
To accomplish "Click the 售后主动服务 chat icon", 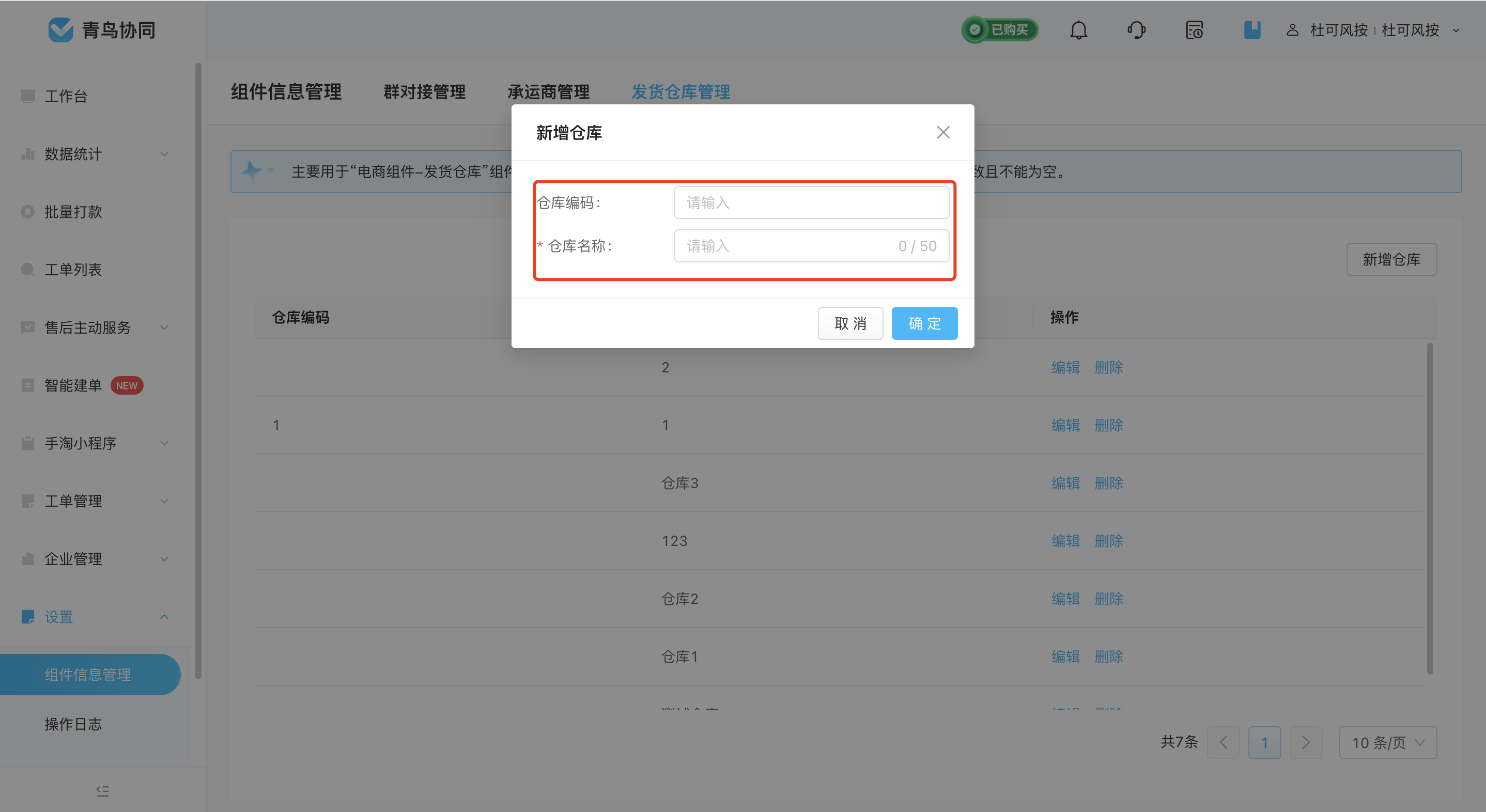I will pyautogui.click(x=28, y=327).
